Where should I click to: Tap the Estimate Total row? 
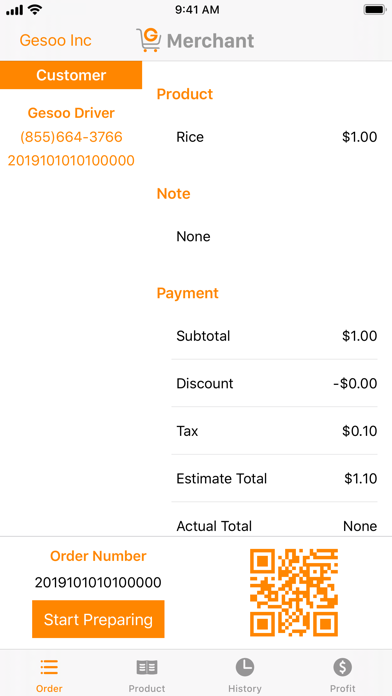(274, 478)
